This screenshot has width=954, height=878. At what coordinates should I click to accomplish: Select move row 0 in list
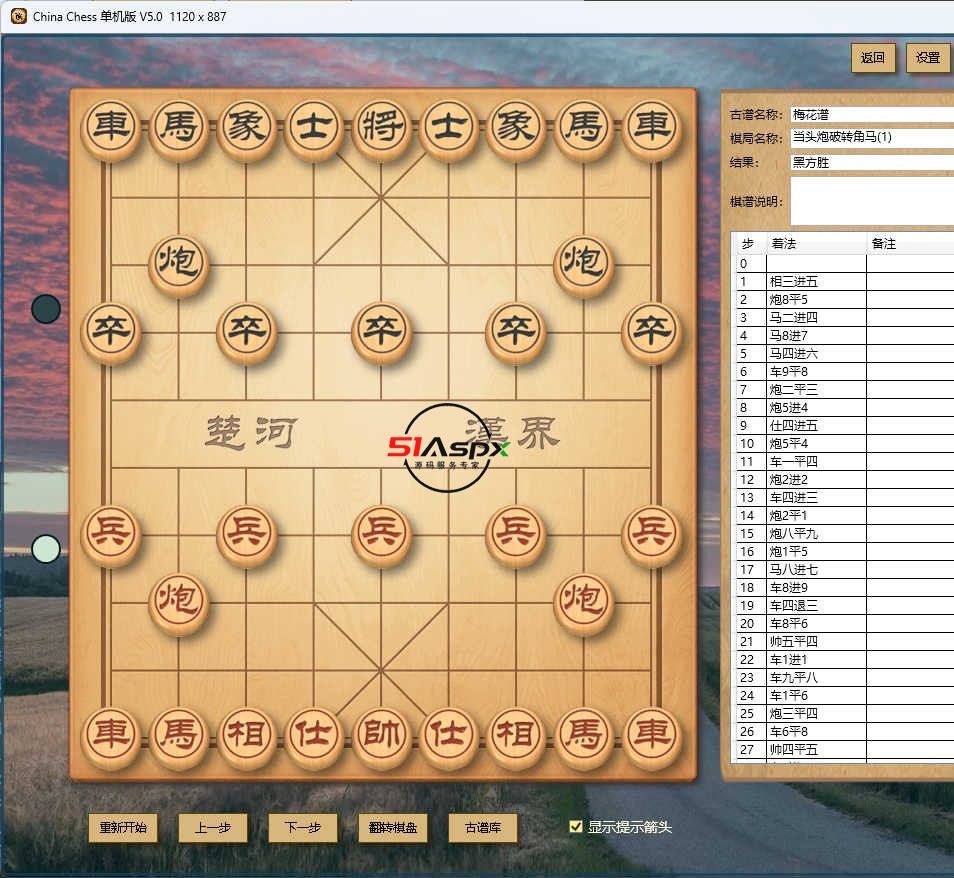coord(845,263)
